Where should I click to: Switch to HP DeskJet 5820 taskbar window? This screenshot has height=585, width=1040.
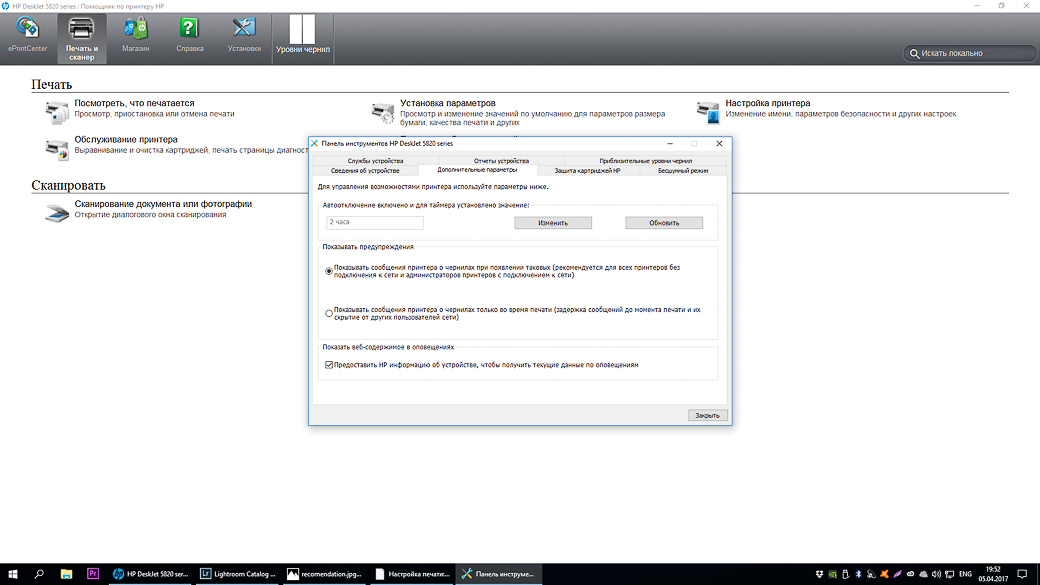click(x=151, y=574)
